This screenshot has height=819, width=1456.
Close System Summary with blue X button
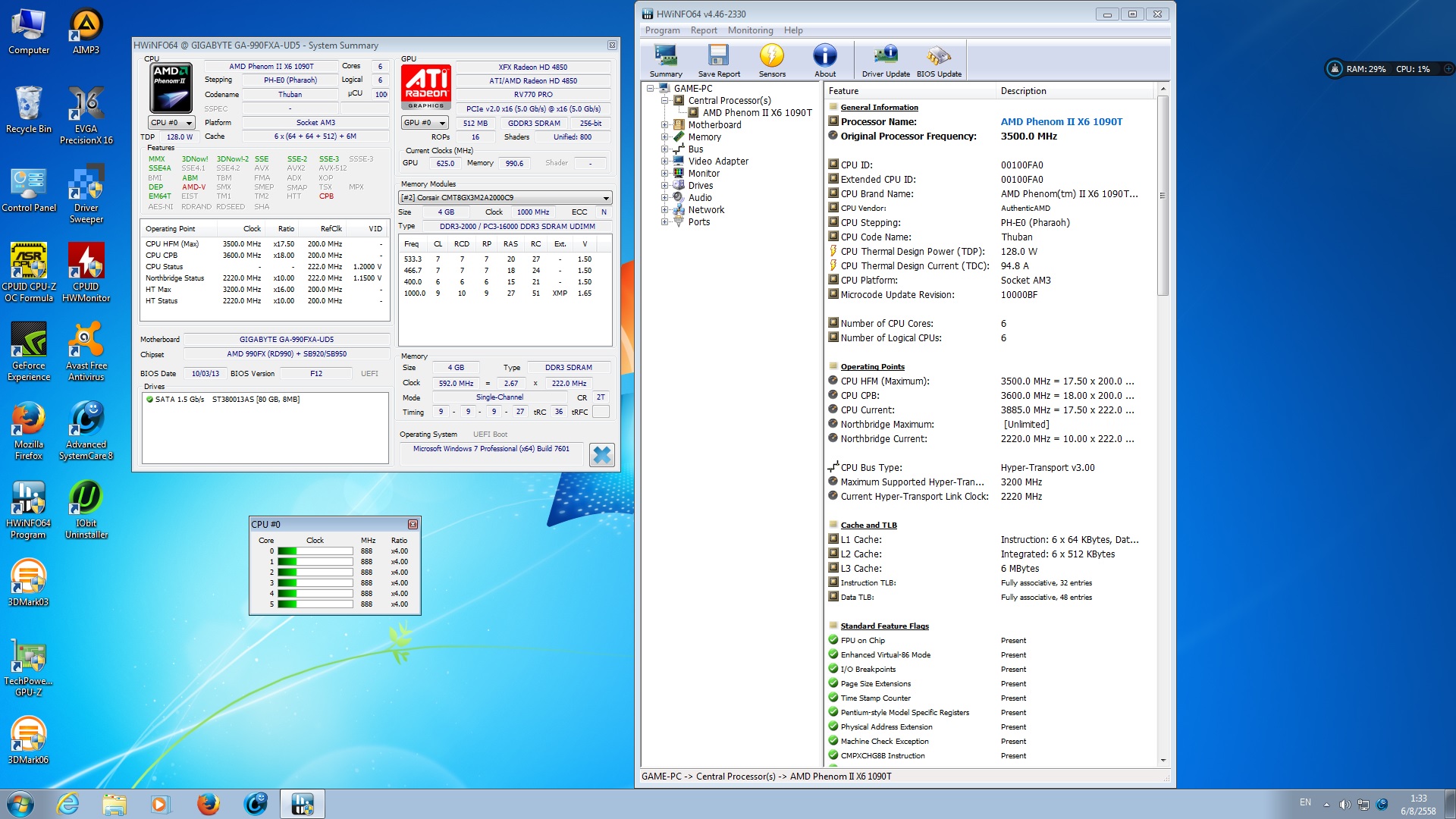pyautogui.click(x=601, y=455)
